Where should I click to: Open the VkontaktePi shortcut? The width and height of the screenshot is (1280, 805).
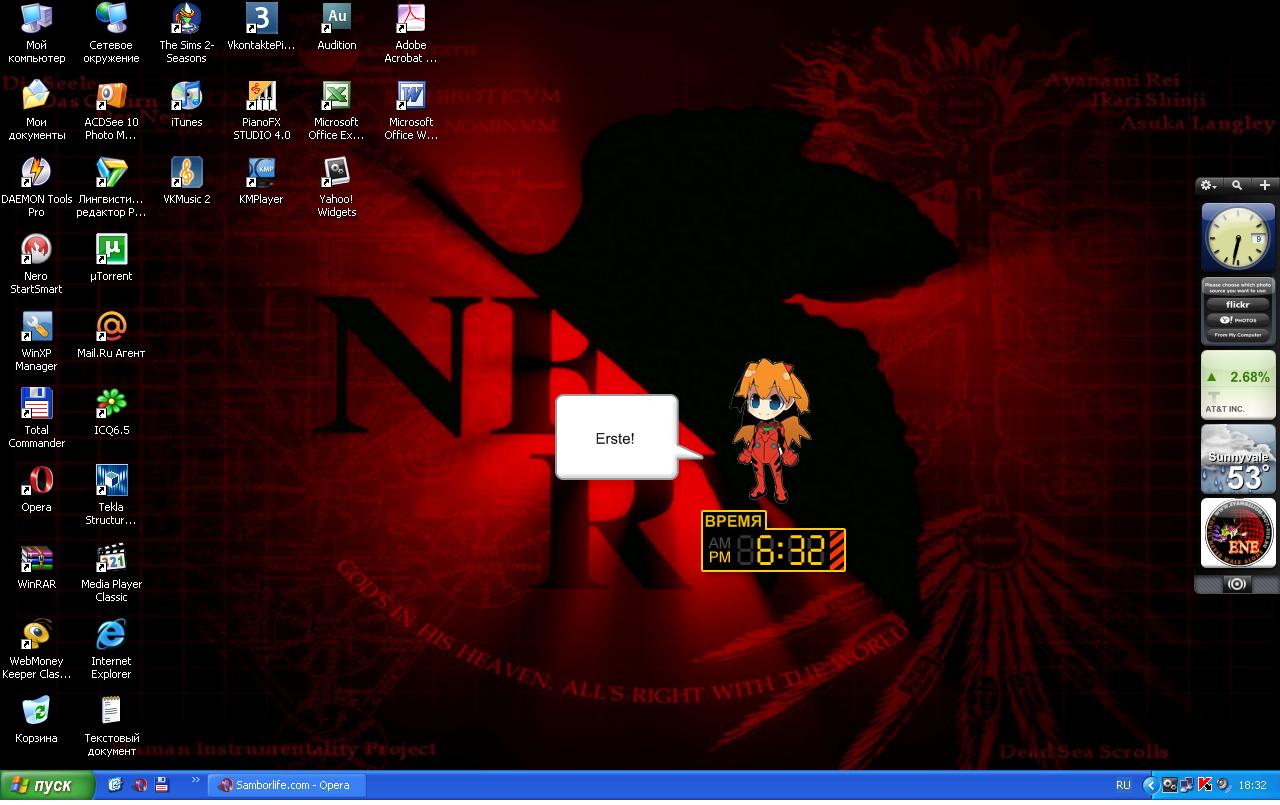(261, 28)
